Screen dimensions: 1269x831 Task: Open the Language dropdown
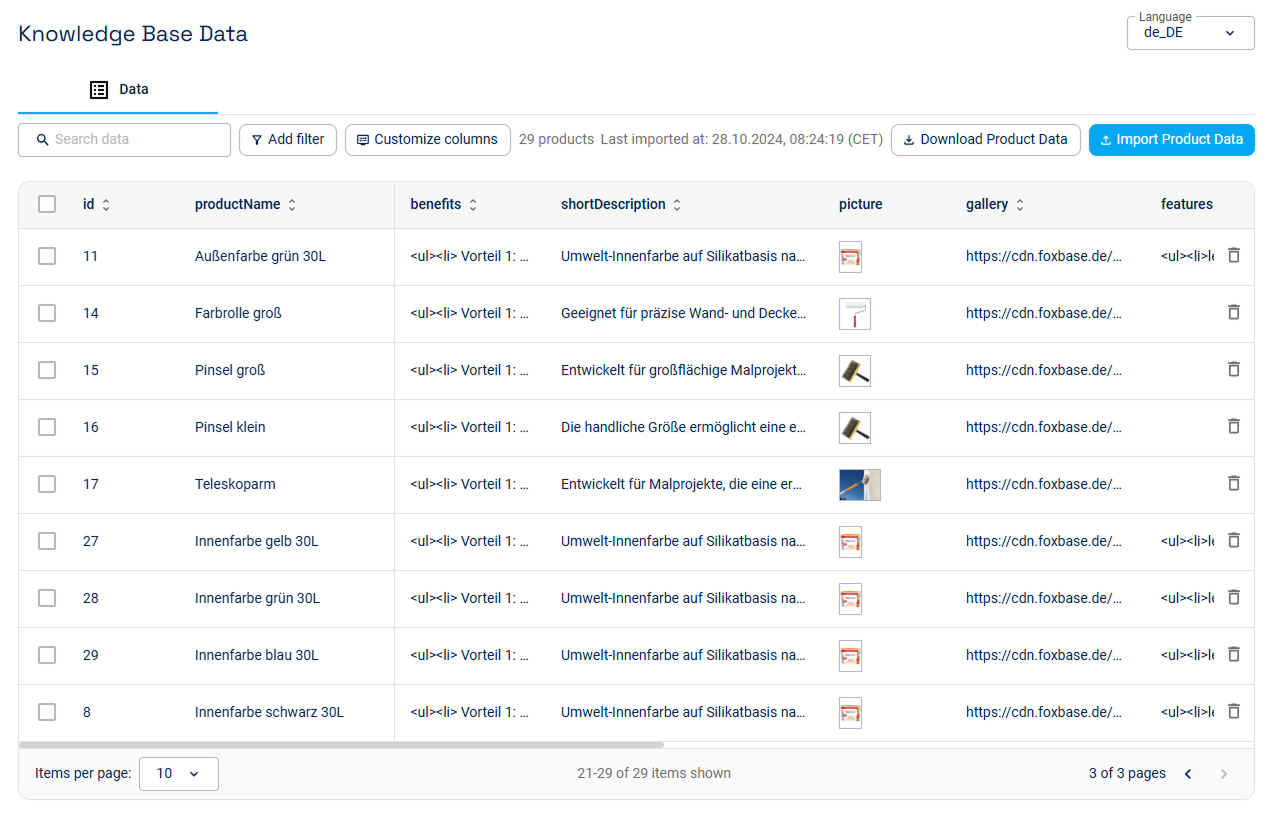1191,33
